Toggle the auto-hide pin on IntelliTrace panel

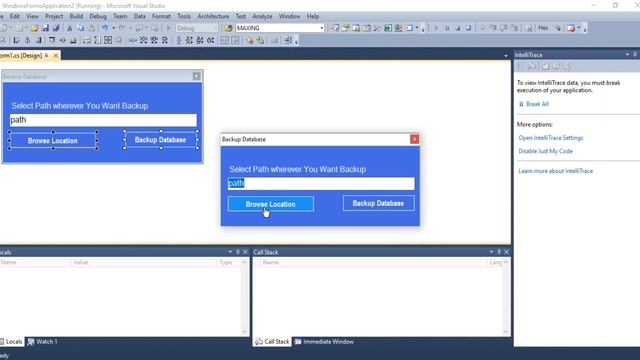coord(635,55)
